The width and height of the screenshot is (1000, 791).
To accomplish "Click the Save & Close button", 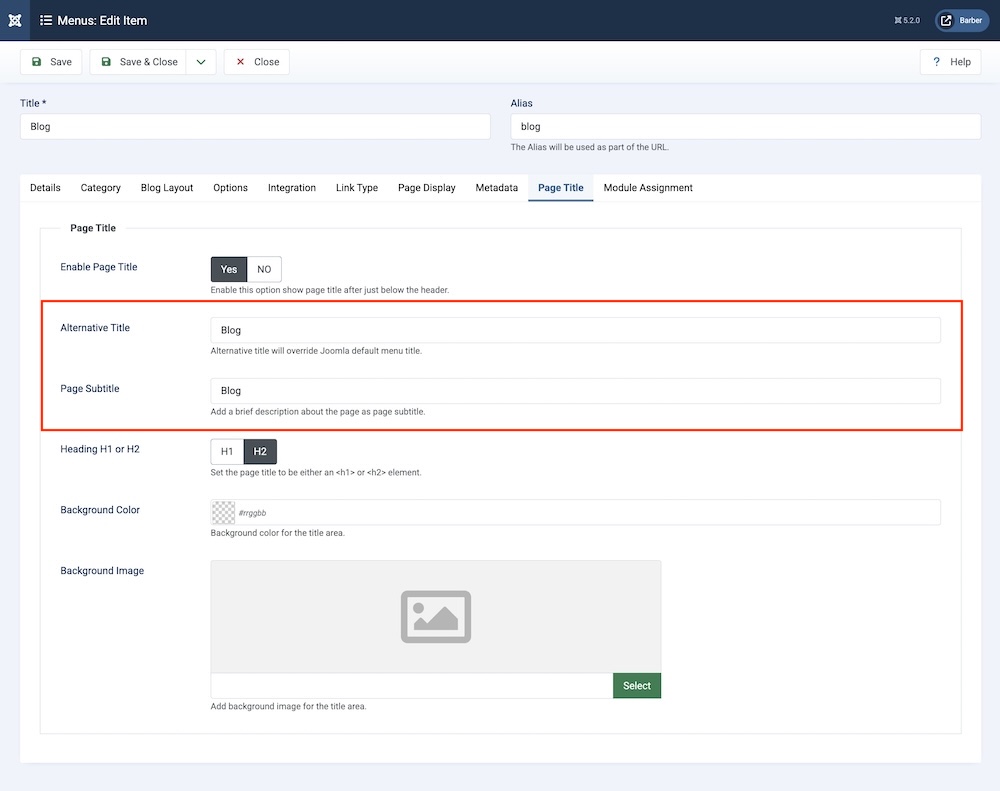I will click(138, 62).
